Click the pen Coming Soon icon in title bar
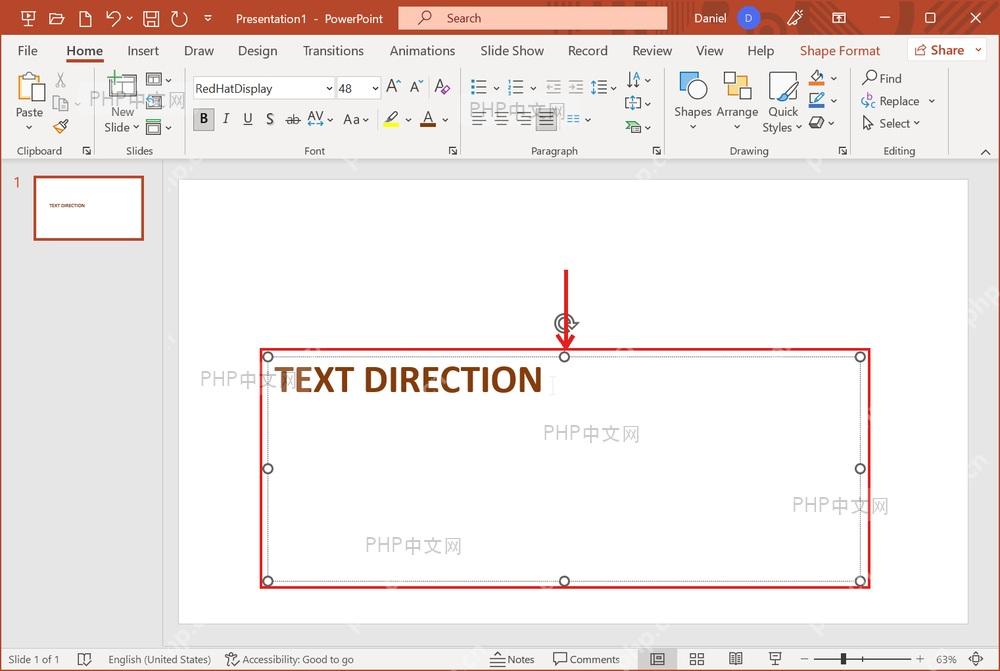The image size is (1000, 671). [795, 18]
